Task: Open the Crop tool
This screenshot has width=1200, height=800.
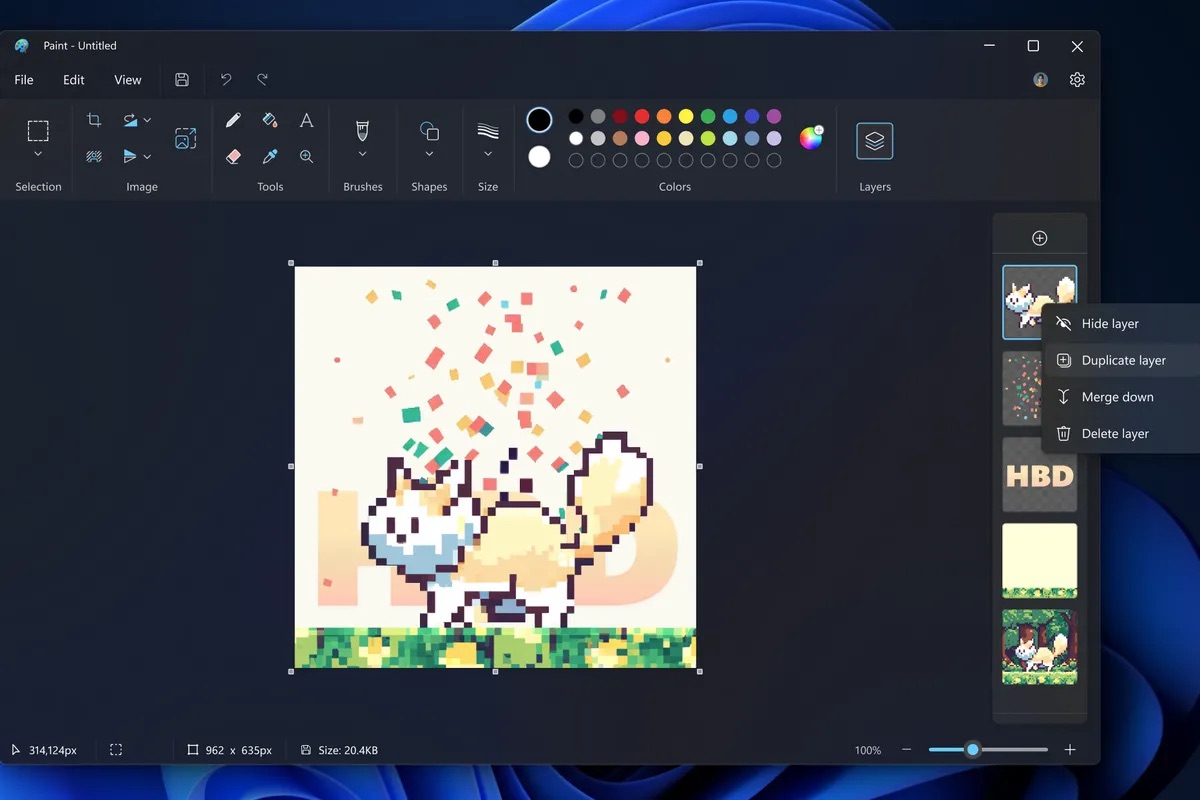Action: pyautogui.click(x=93, y=120)
